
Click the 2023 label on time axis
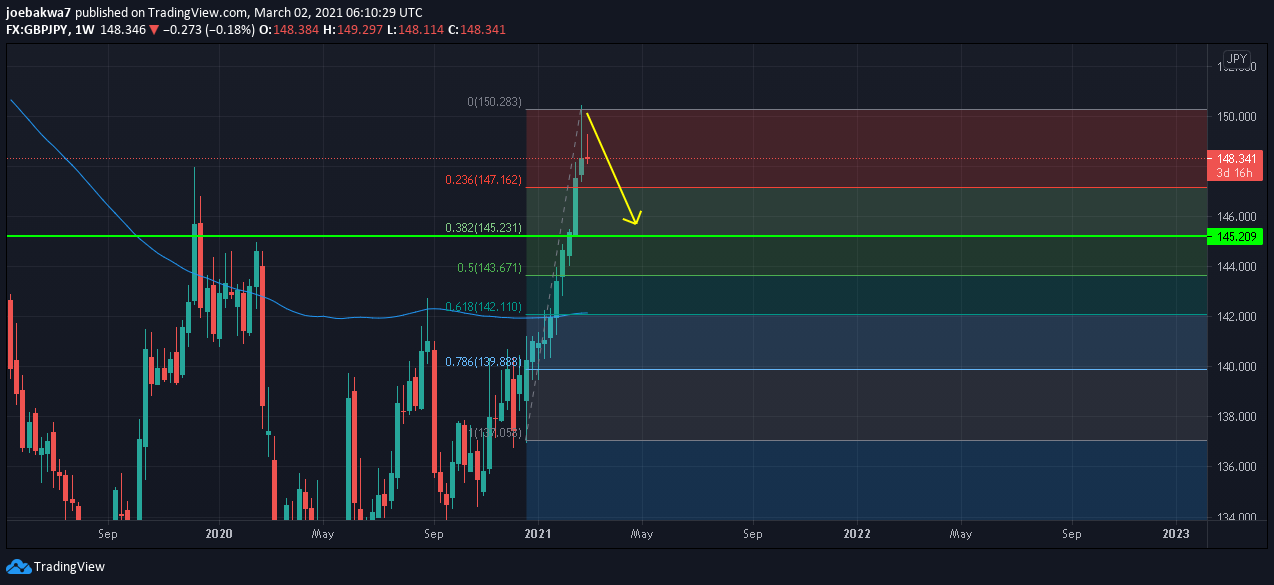click(1176, 534)
